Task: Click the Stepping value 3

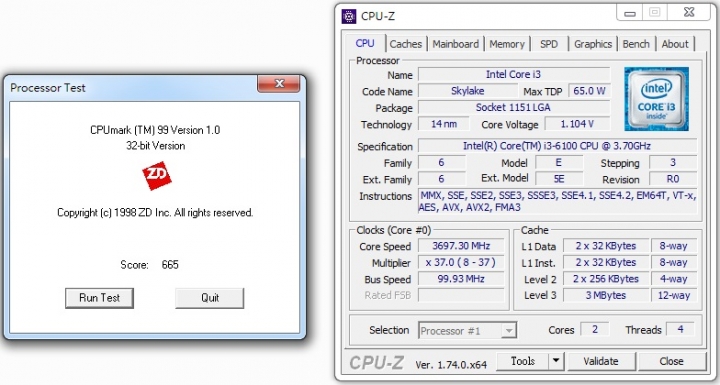Action: click(673, 163)
